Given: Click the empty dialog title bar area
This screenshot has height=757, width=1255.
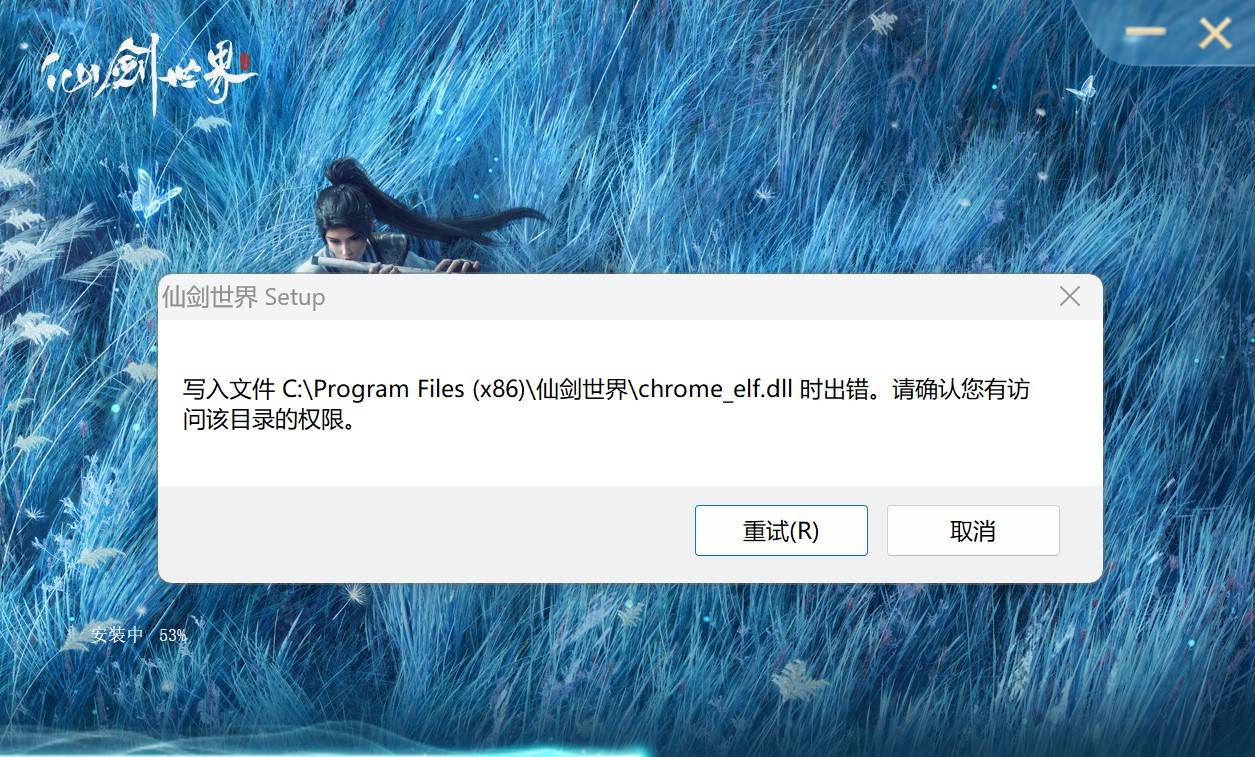Looking at the screenshot, I should pyautogui.click(x=688, y=297).
